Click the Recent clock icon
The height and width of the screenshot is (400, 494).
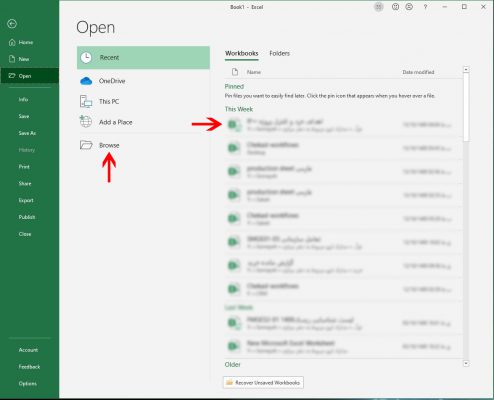(86, 58)
